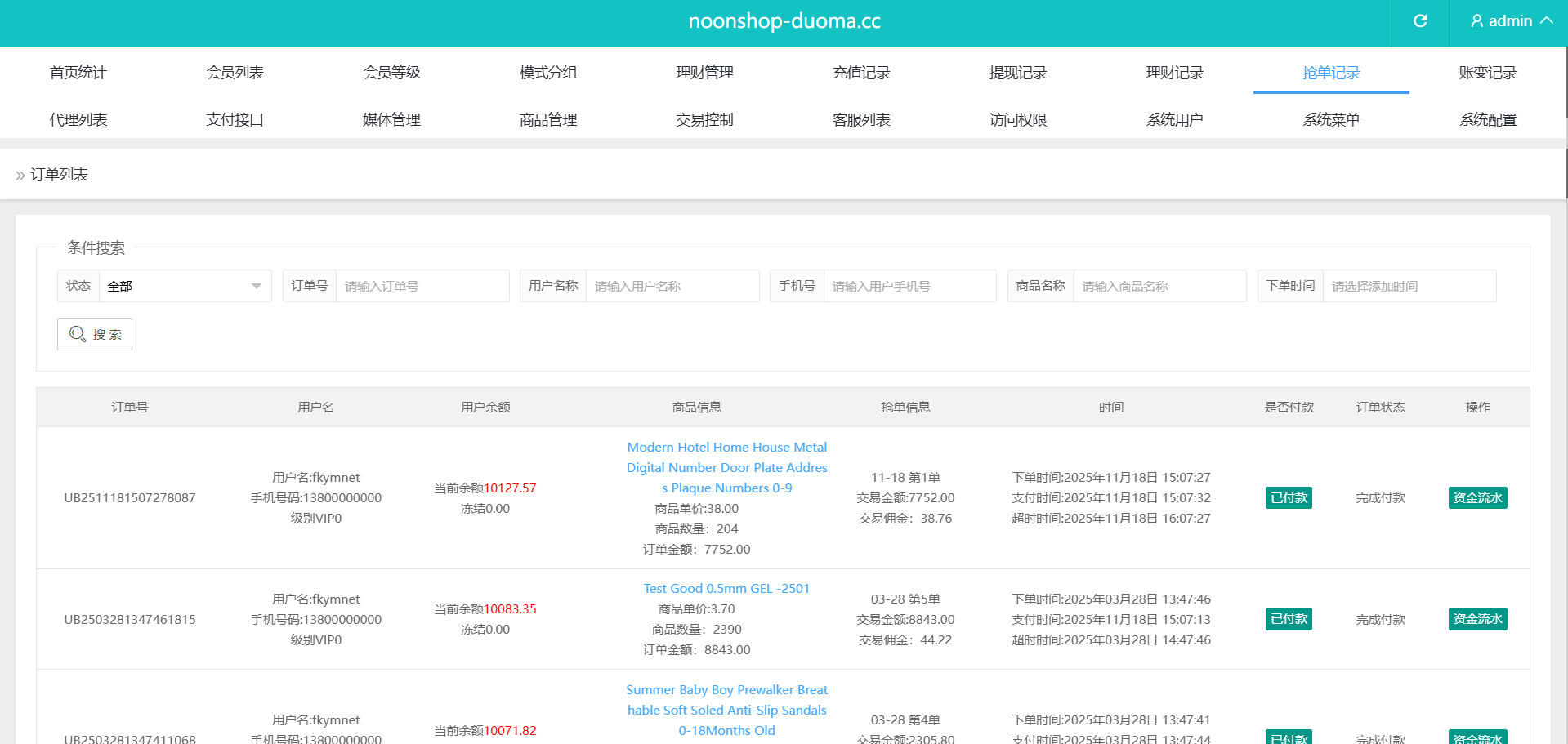Click 资金流水 button for order UB2511181507278087
Image resolution: width=1568 pixels, height=744 pixels.
pos(1477,498)
